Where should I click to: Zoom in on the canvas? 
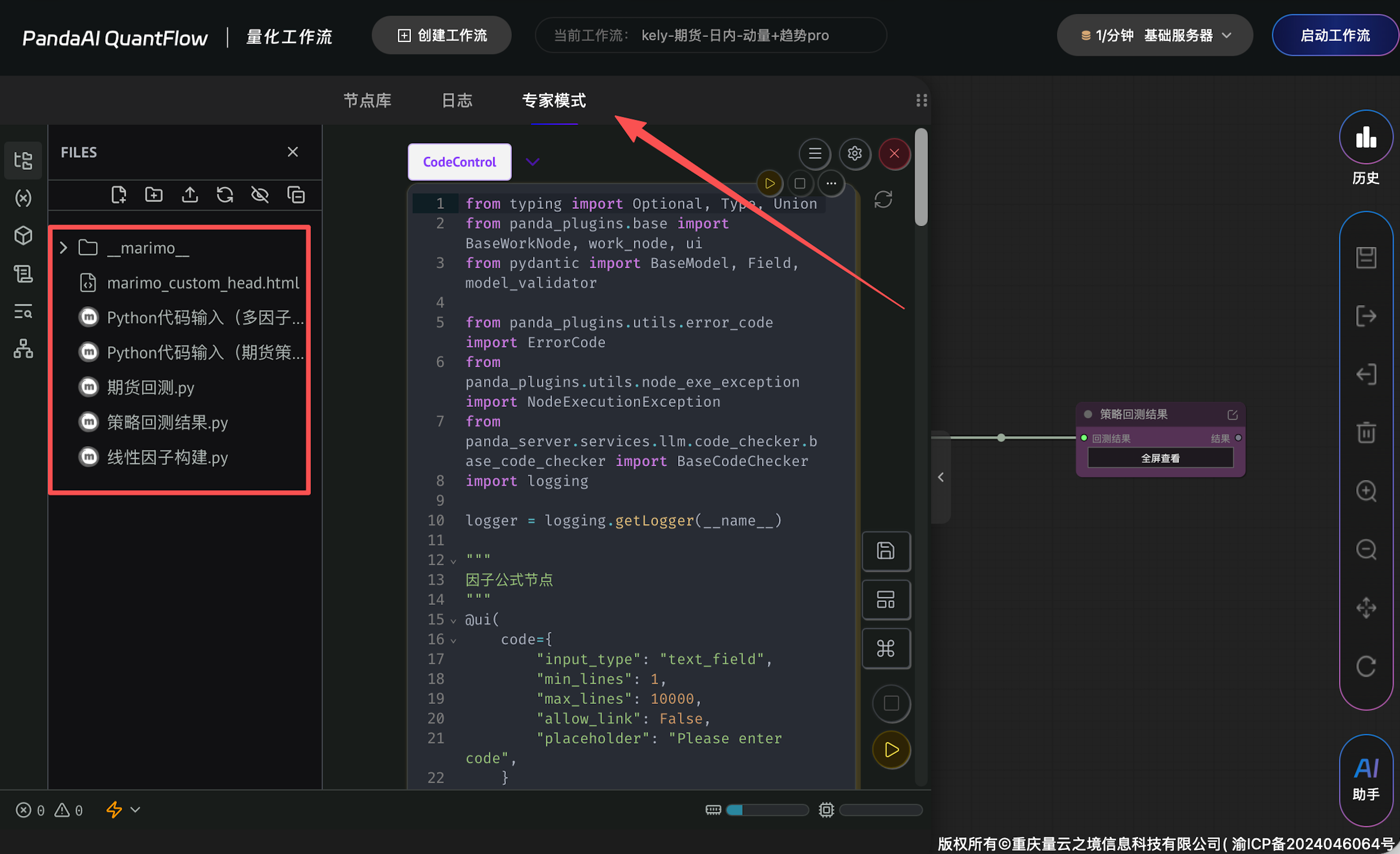pos(1365,491)
